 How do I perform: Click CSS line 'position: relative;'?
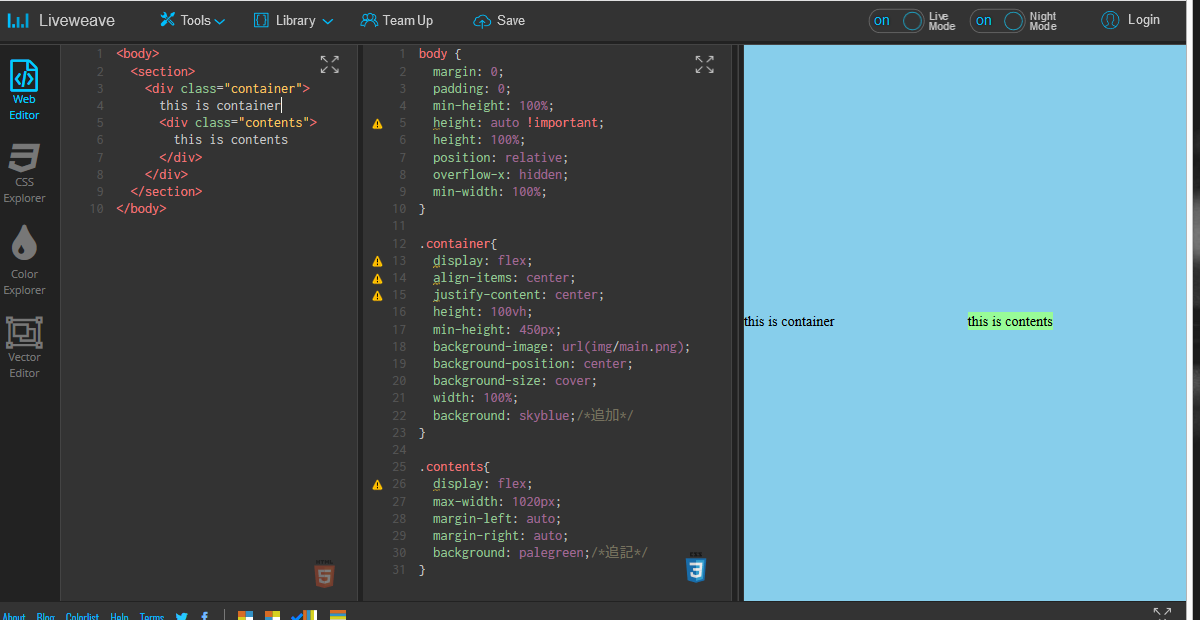coord(500,157)
